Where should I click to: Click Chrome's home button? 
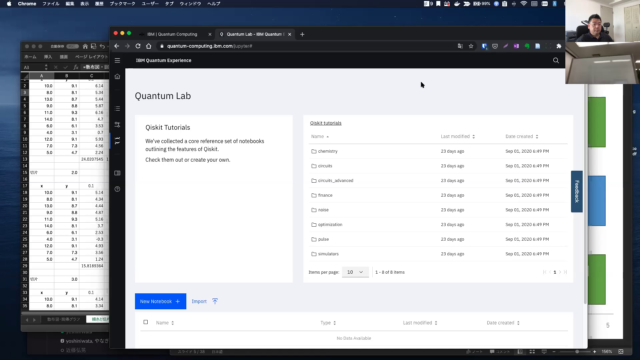pos(149,46)
